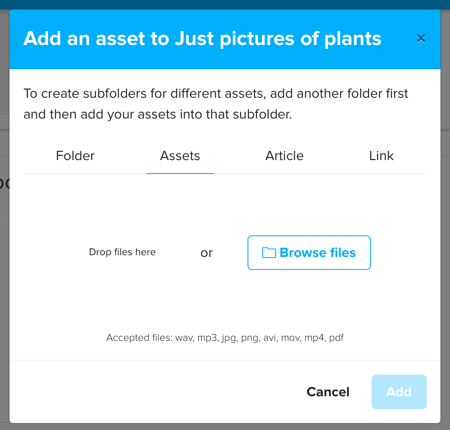450x430 pixels.
Task: Click the dialog title about plants
Action: [202, 38]
